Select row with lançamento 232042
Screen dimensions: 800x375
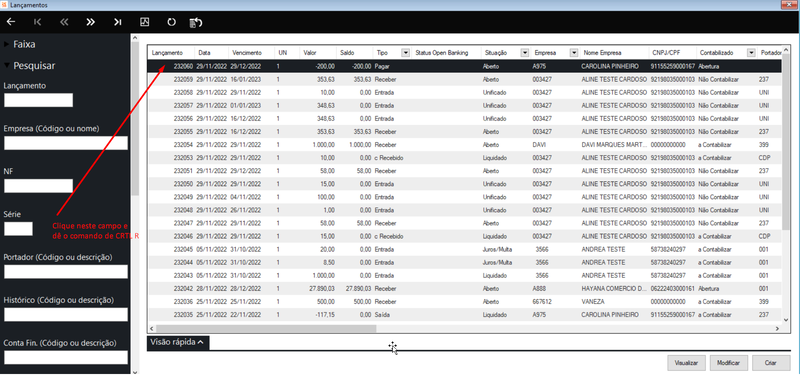[464, 288]
